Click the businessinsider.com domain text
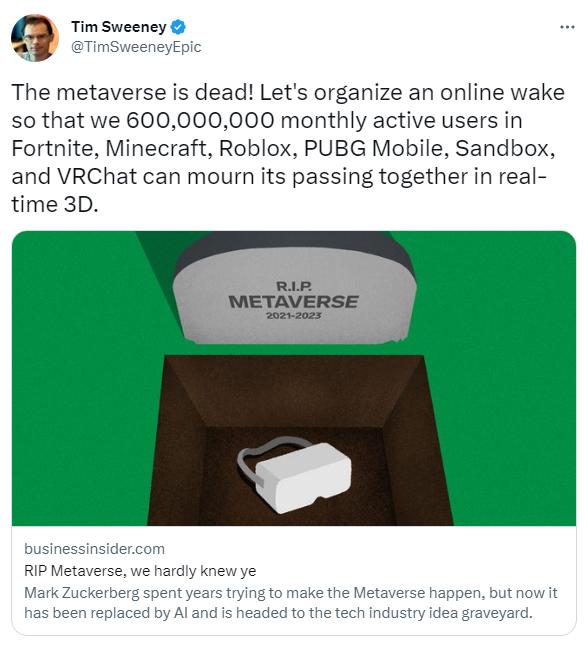Image resolution: width=588 pixels, height=645 pixels. [x=94, y=549]
